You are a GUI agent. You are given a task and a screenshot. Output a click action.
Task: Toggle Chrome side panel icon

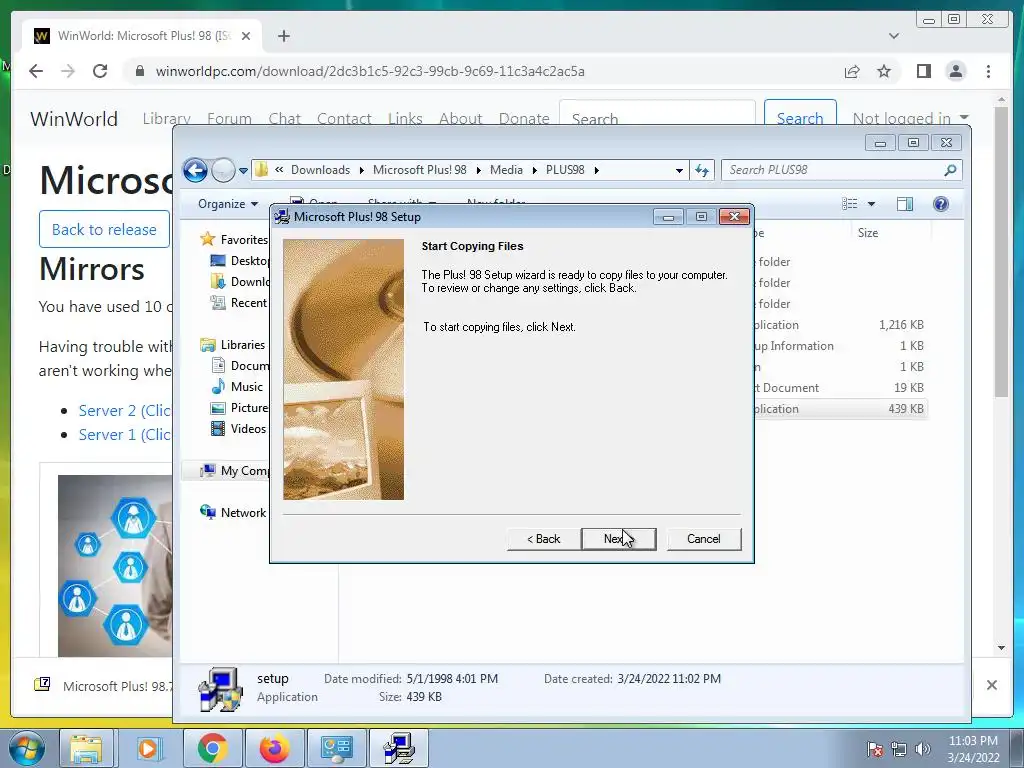point(923,71)
